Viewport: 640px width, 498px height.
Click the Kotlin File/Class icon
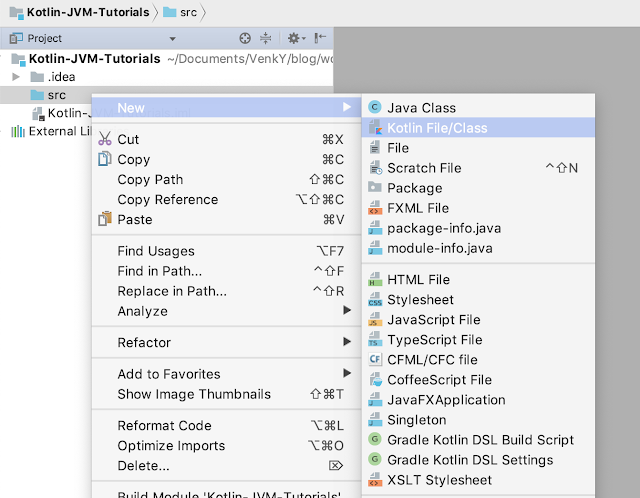click(x=375, y=127)
